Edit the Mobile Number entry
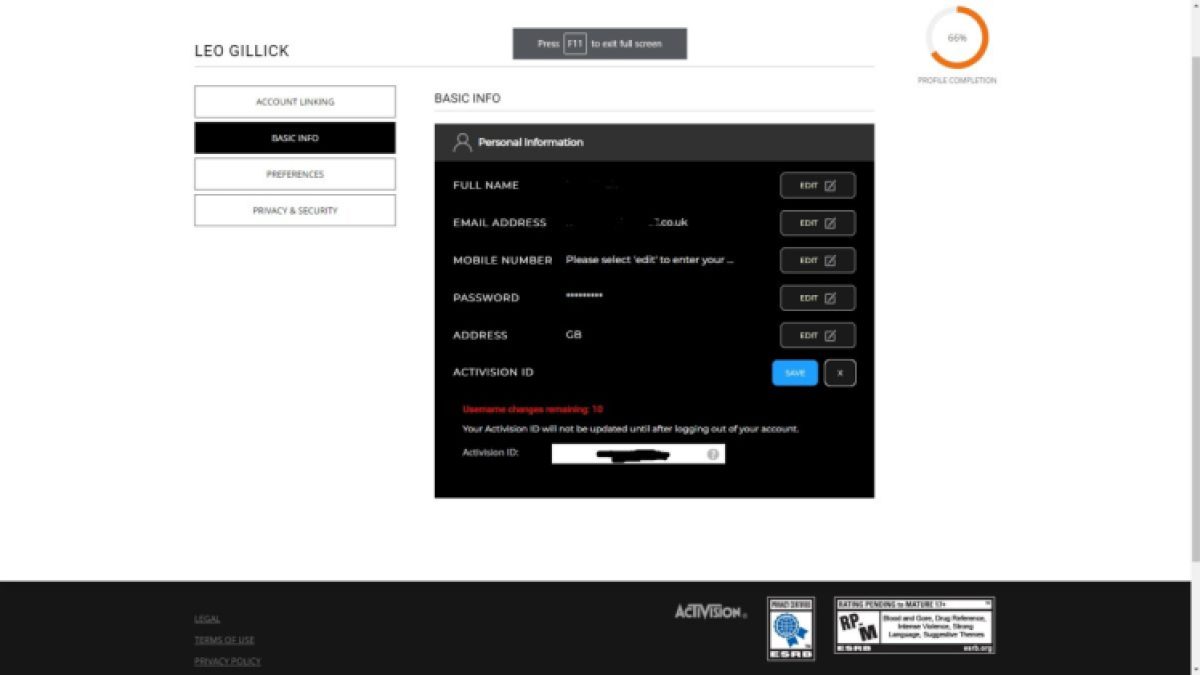Image resolution: width=1200 pixels, height=675 pixels. pyautogui.click(x=817, y=260)
